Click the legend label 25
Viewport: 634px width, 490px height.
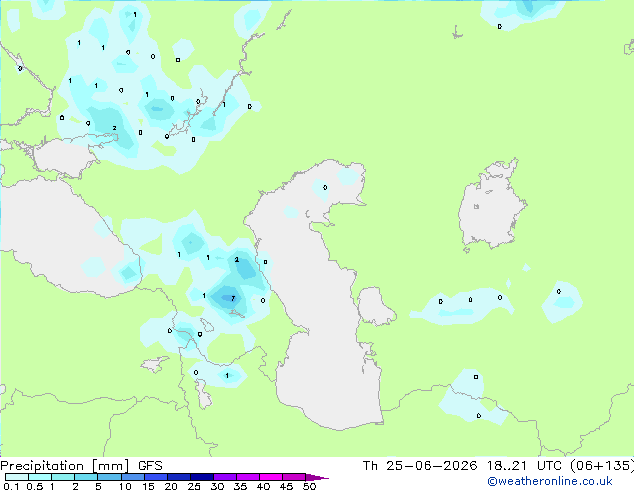[x=194, y=486]
